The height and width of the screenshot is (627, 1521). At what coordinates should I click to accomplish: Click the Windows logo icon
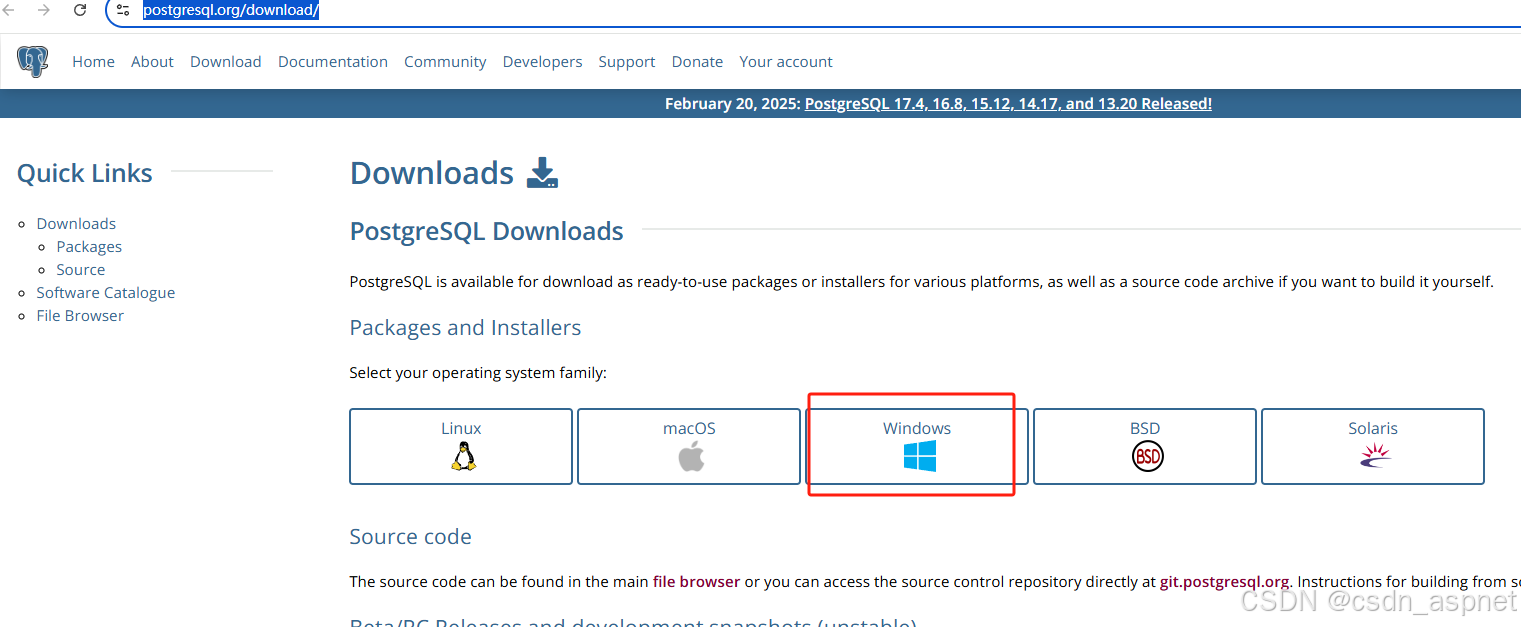pyautogui.click(x=919, y=457)
